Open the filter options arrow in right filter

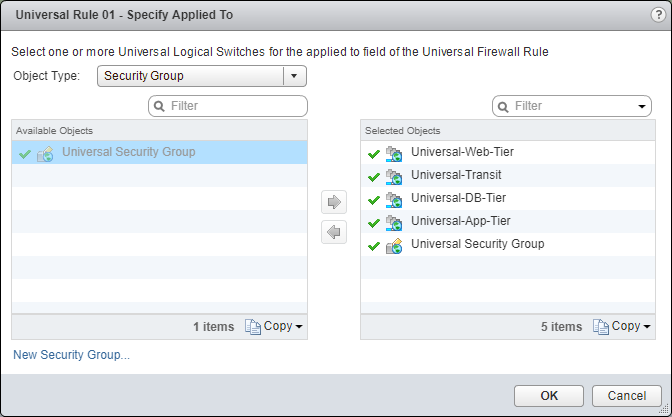641,106
